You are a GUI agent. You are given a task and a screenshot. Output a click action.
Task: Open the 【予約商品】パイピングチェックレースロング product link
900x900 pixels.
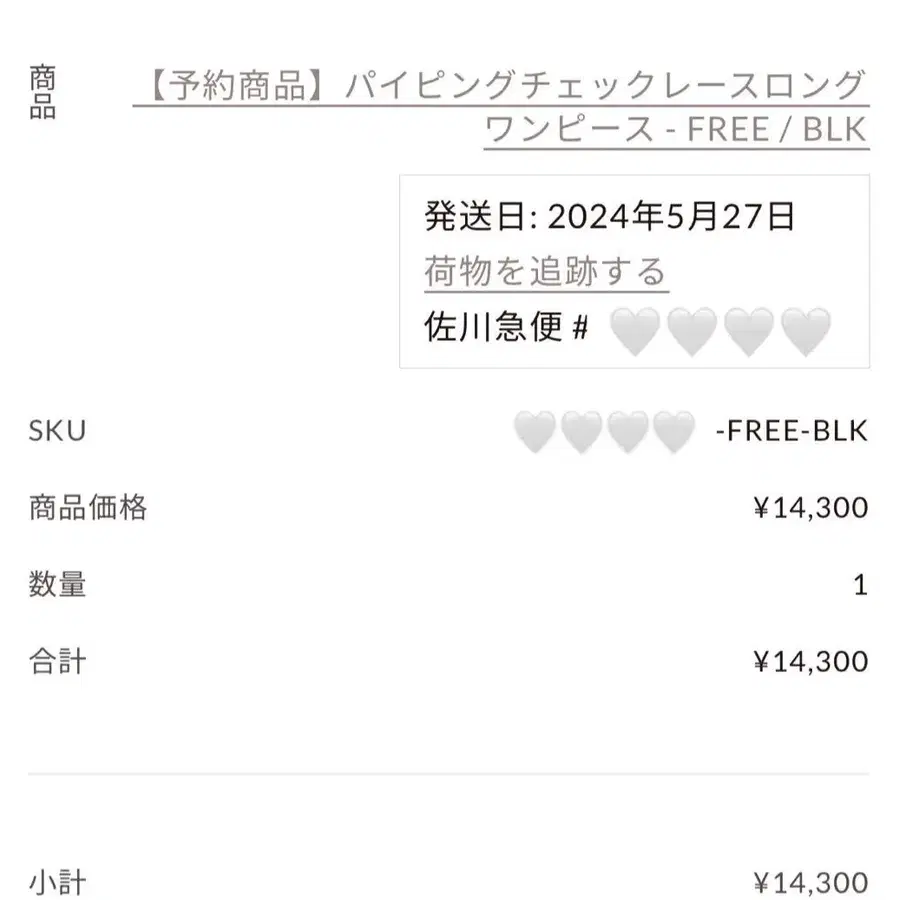pos(501,85)
